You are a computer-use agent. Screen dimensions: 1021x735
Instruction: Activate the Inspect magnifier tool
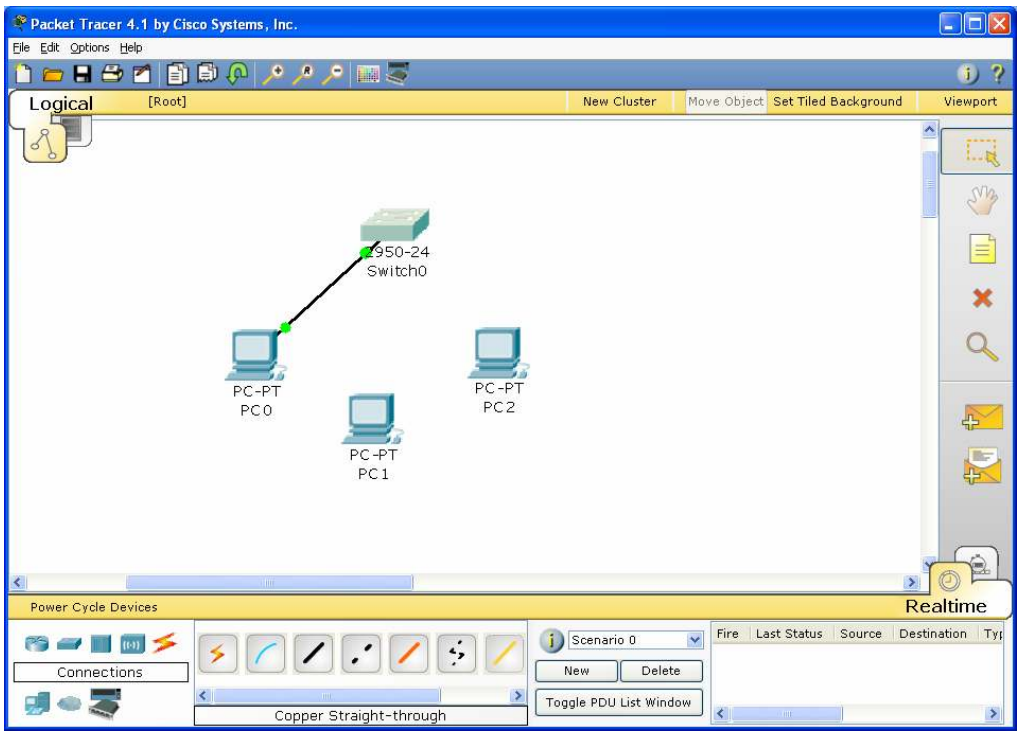pyautogui.click(x=981, y=347)
